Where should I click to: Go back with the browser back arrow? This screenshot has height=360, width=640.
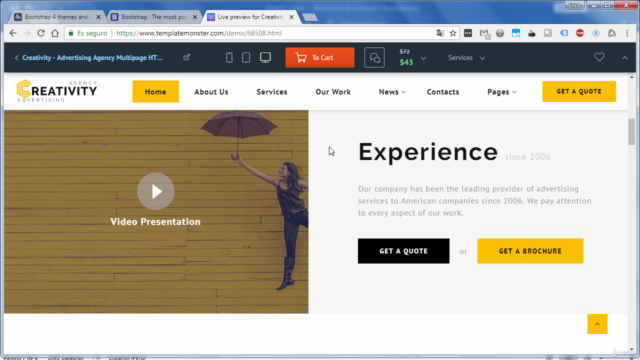[x=13, y=33]
